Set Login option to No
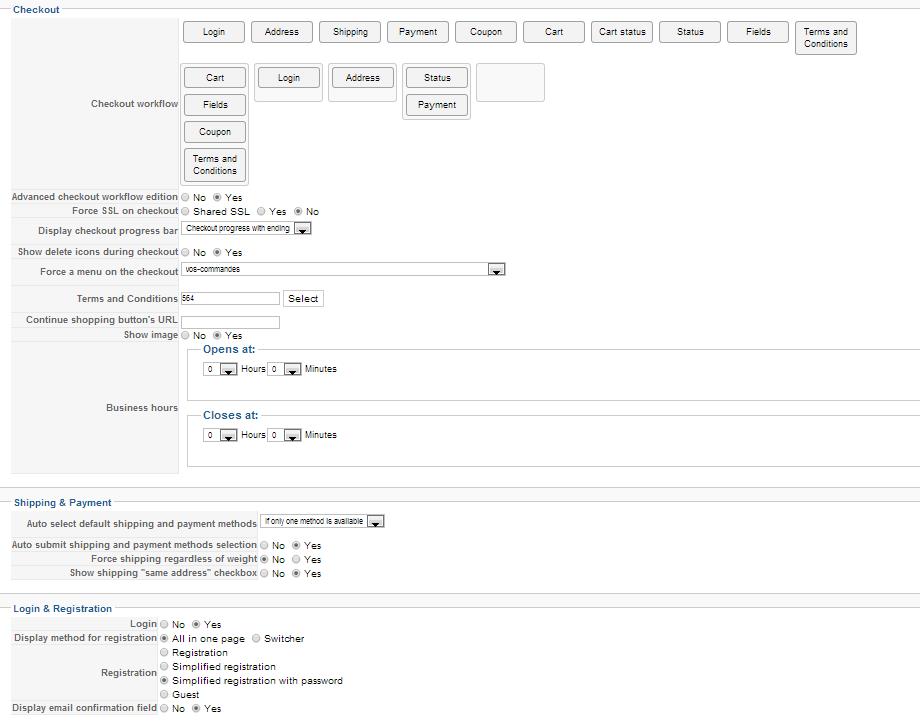920x726 pixels. (164, 624)
